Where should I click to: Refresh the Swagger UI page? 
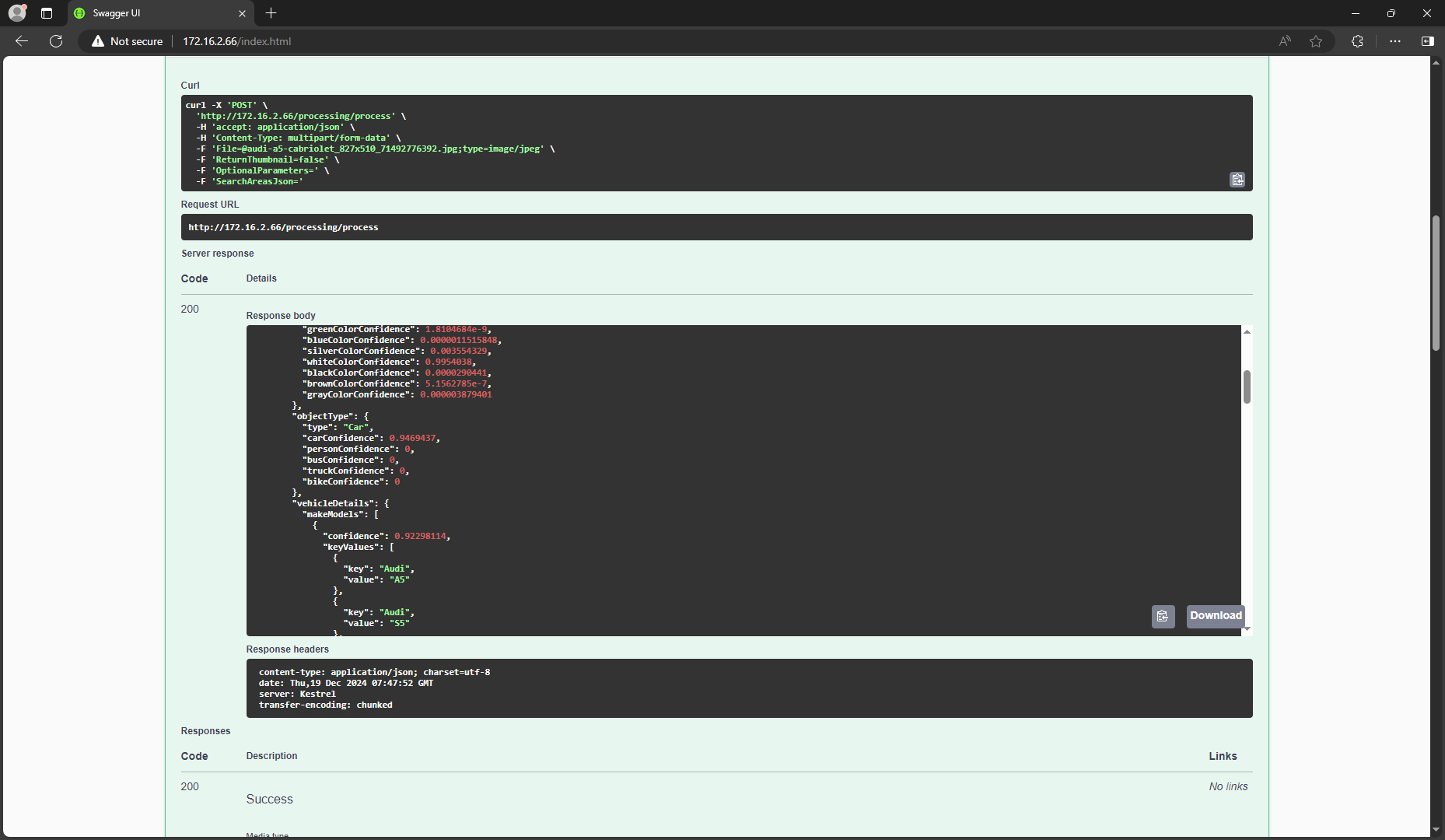click(x=56, y=41)
